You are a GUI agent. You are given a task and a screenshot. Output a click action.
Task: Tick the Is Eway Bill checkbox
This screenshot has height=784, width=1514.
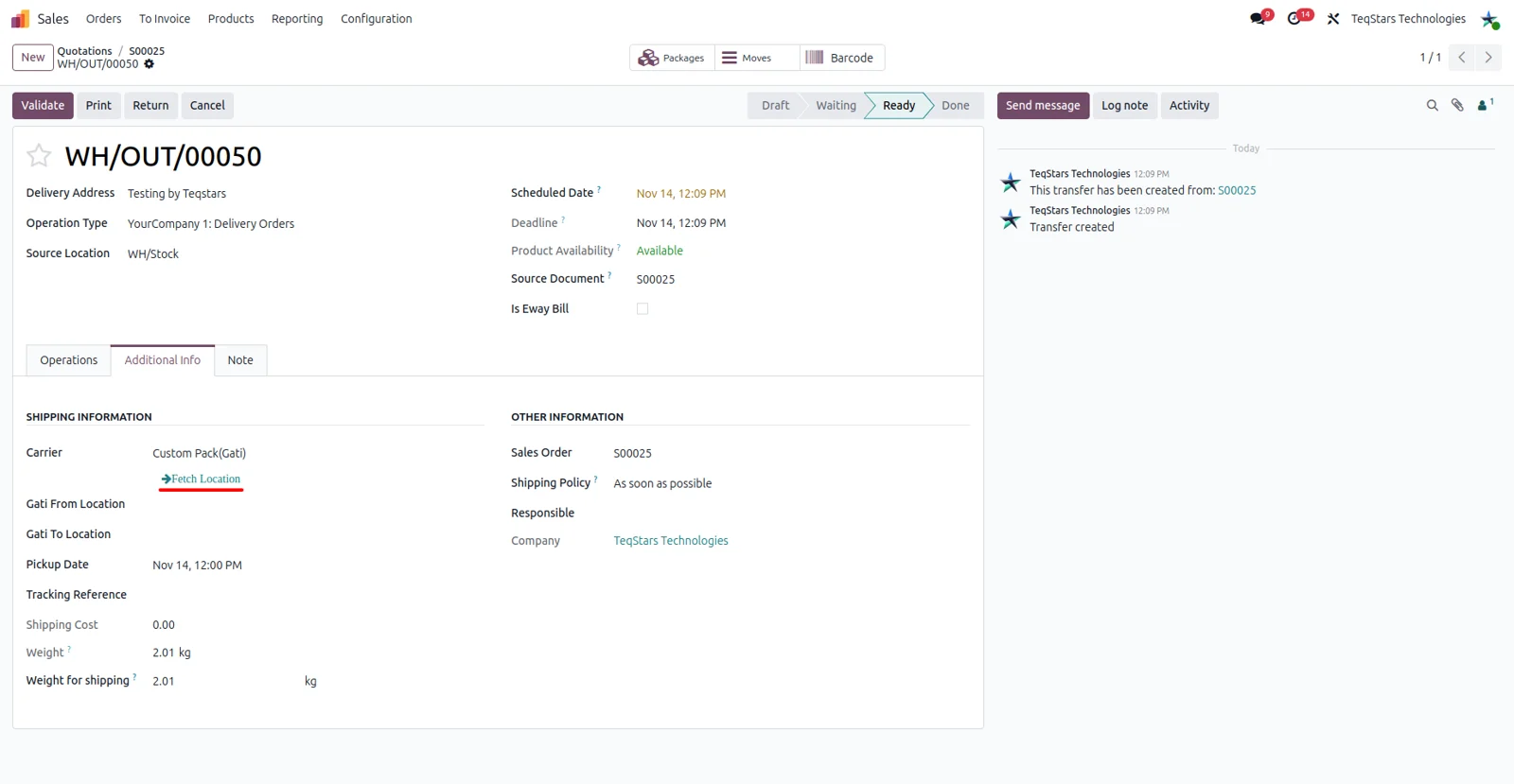643,309
